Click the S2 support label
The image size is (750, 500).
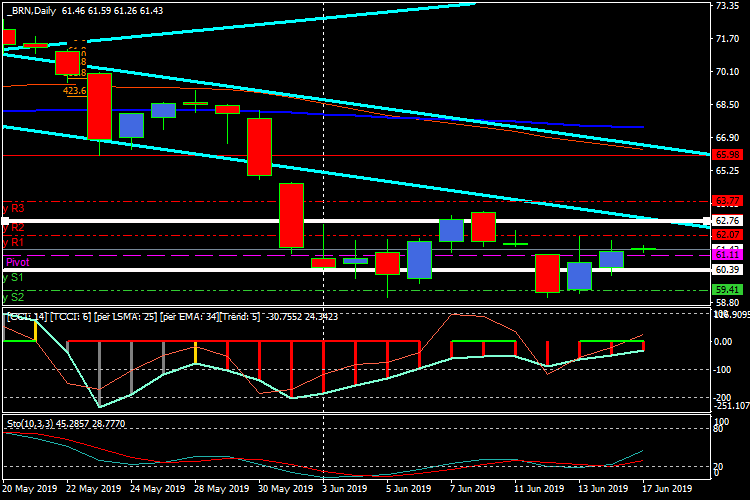(14, 297)
